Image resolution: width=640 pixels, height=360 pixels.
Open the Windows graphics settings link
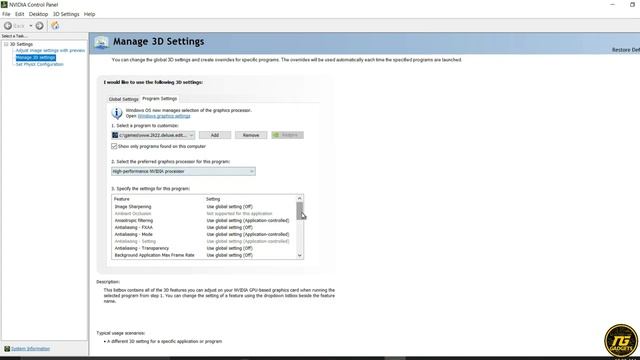tap(164, 116)
